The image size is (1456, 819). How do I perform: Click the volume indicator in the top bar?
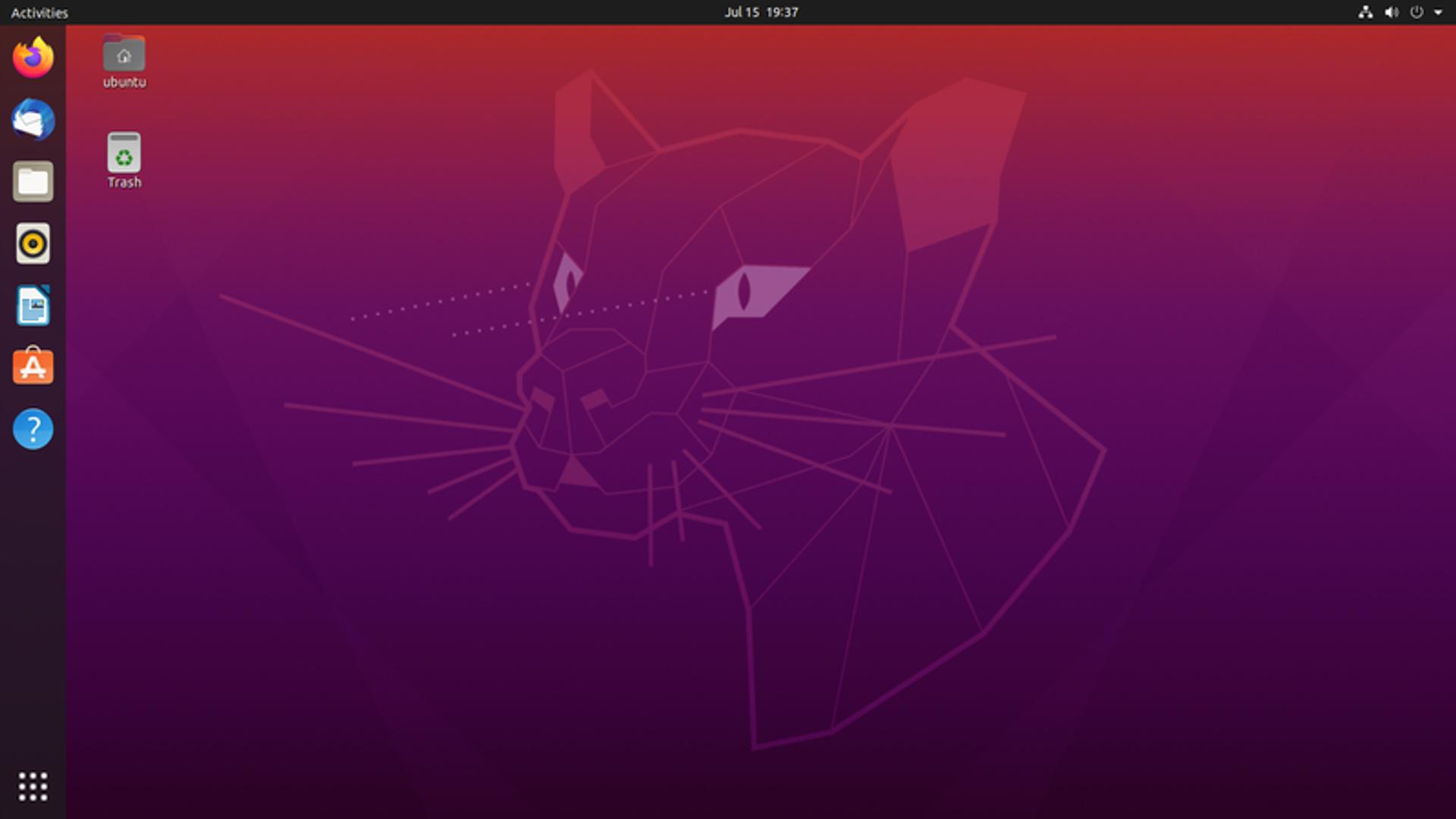pos(1391,12)
